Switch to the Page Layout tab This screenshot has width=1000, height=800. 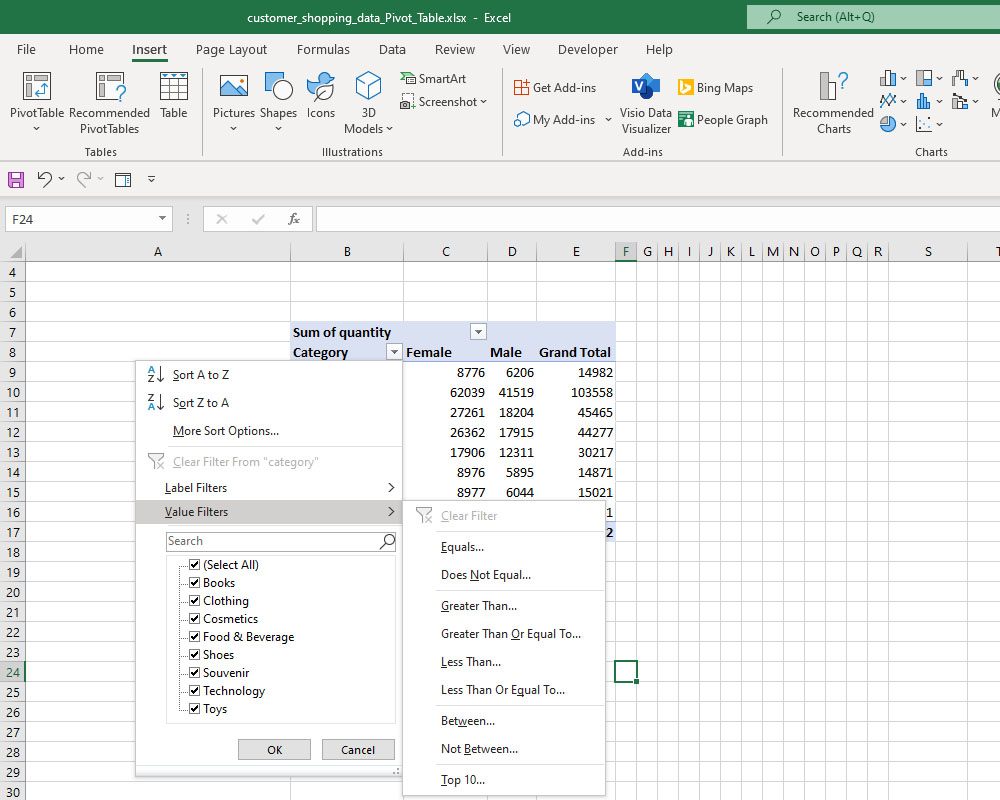pyautogui.click(x=231, y=50)
